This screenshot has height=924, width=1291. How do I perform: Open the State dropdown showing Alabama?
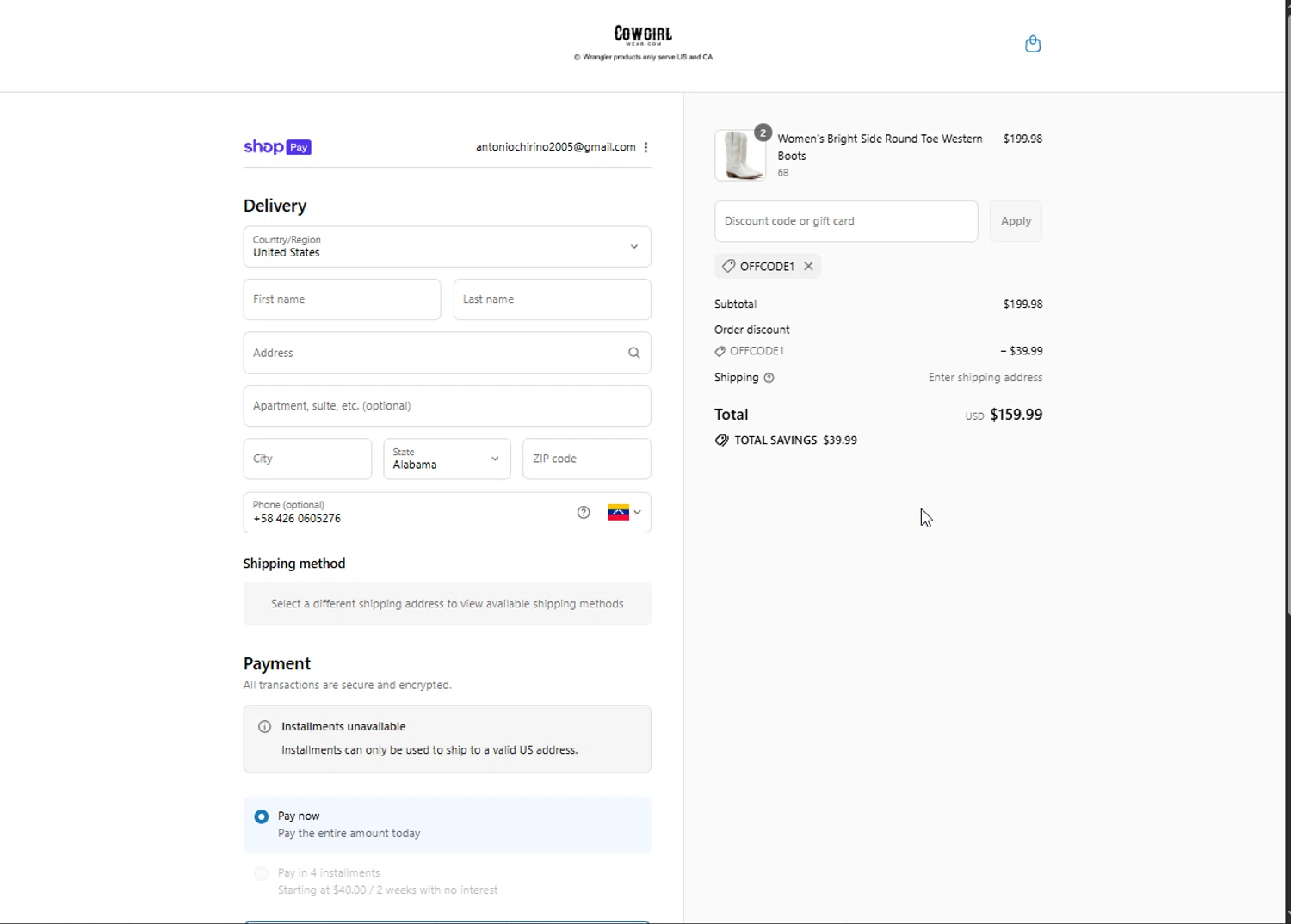(x=447, y=459)
